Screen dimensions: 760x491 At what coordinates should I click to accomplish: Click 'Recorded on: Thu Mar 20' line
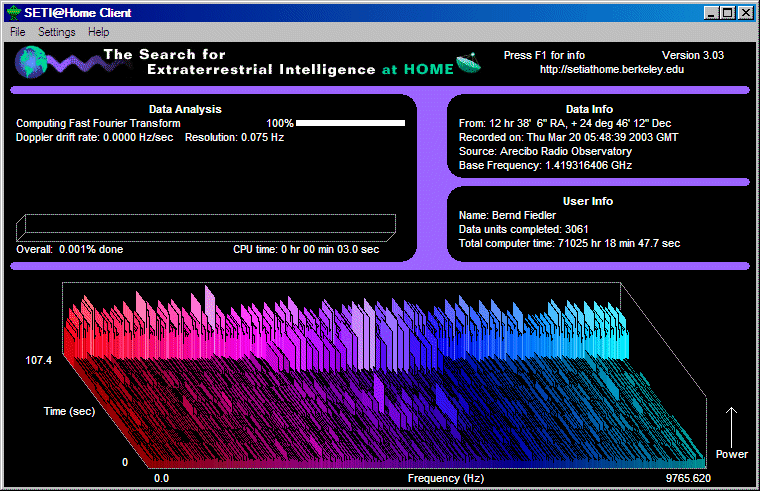[x=568, y=137]
